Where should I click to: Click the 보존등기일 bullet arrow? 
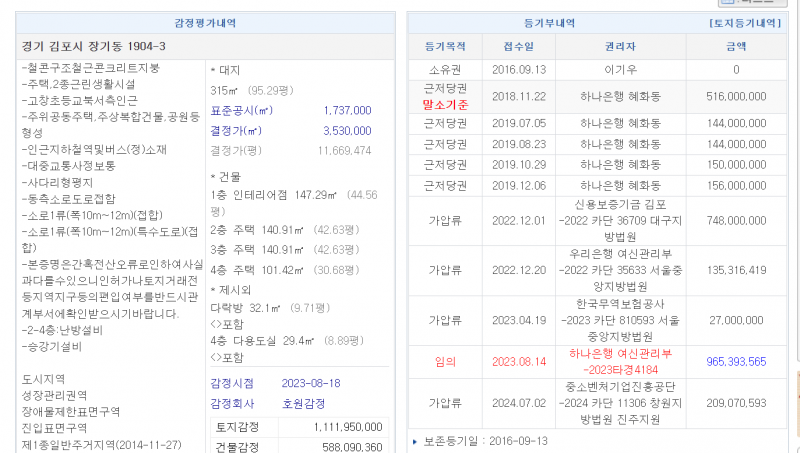click(x=415, y=440)
